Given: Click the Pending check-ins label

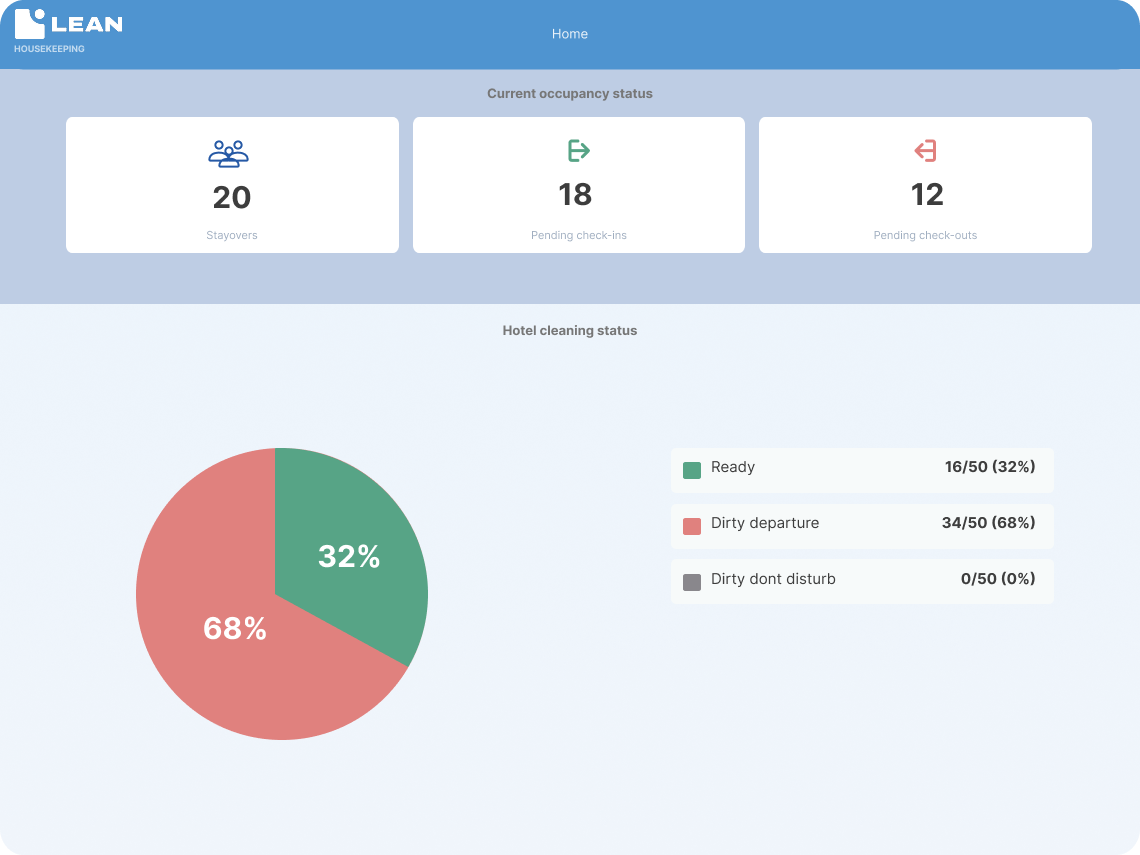Looking at the screenshot, I should pyautogui.click(x=579, y=235).
